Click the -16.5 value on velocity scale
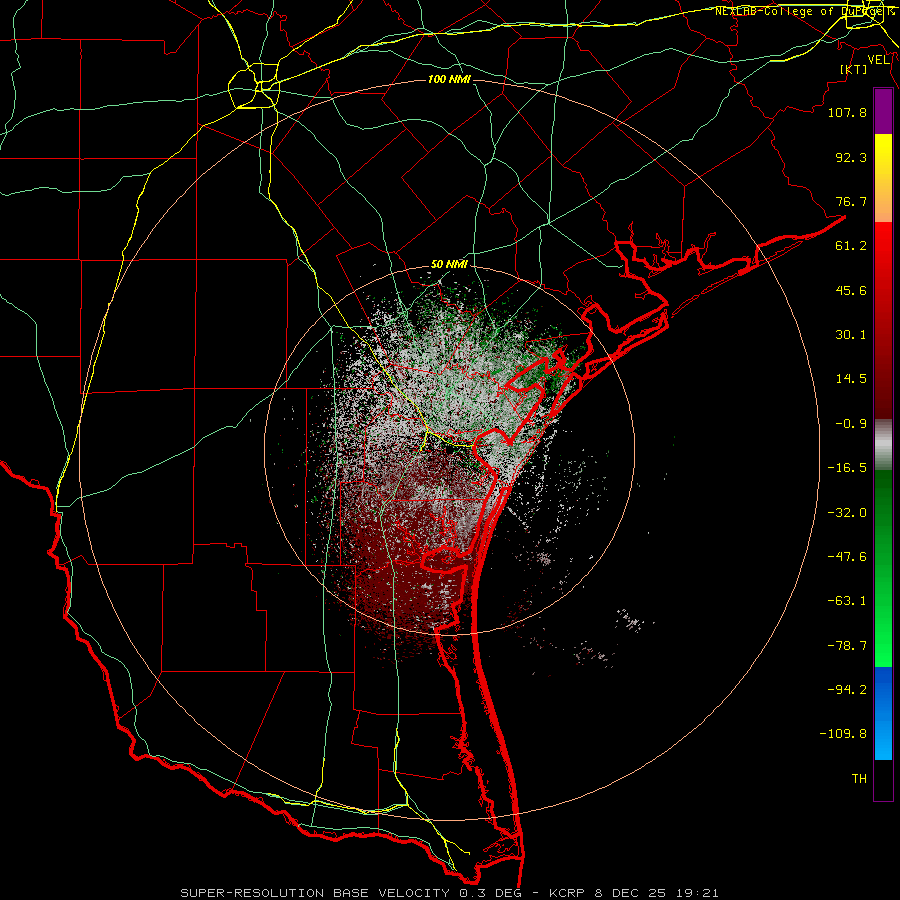 [x=847, y=468]
